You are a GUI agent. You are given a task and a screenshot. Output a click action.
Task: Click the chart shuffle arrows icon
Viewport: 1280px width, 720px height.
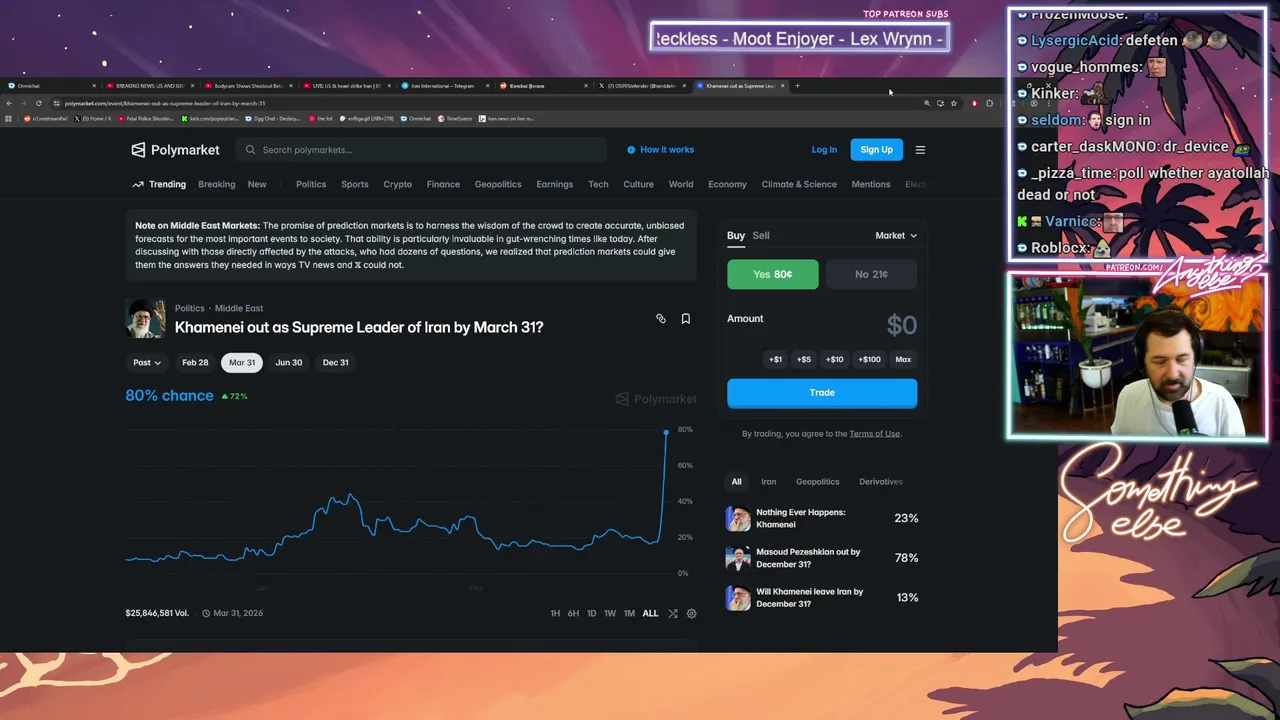673,613
